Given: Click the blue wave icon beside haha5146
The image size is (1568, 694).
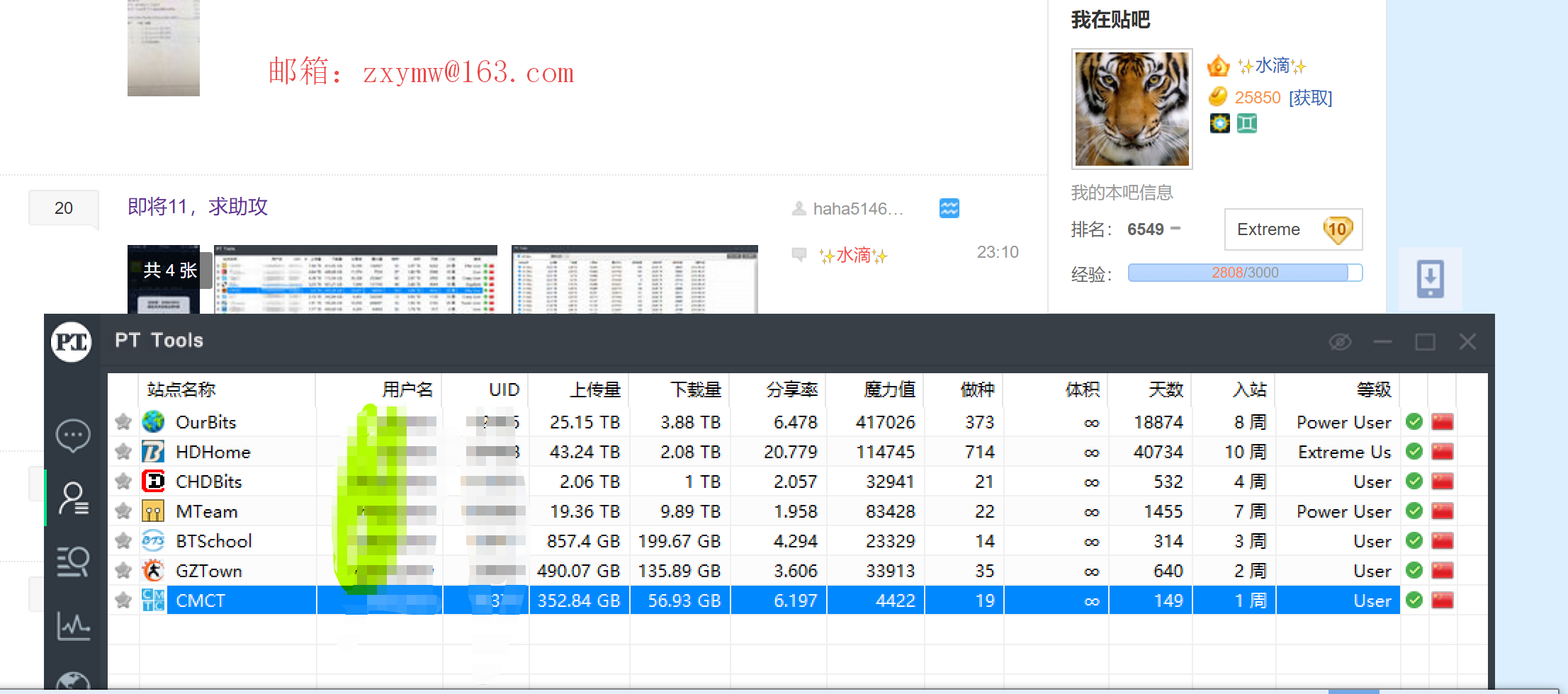Looking at the screenshot, I should pos(949,208).
